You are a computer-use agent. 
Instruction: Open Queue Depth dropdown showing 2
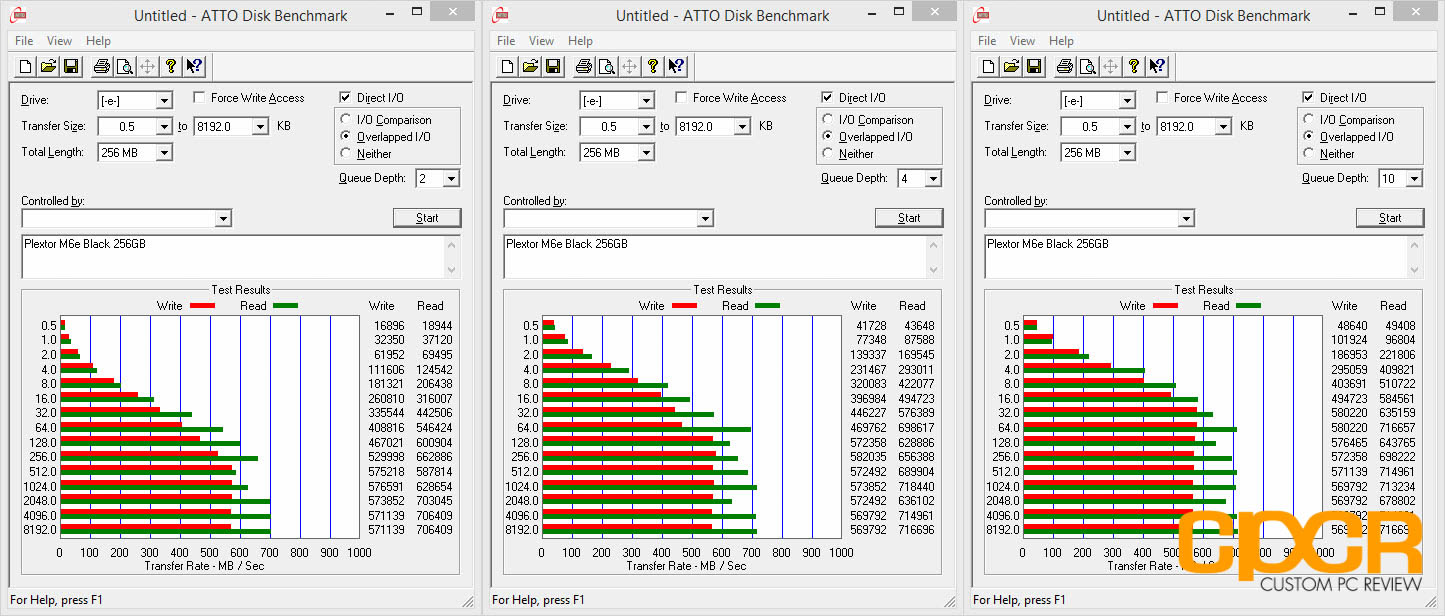pyautogui.click(x=451, y=179)
